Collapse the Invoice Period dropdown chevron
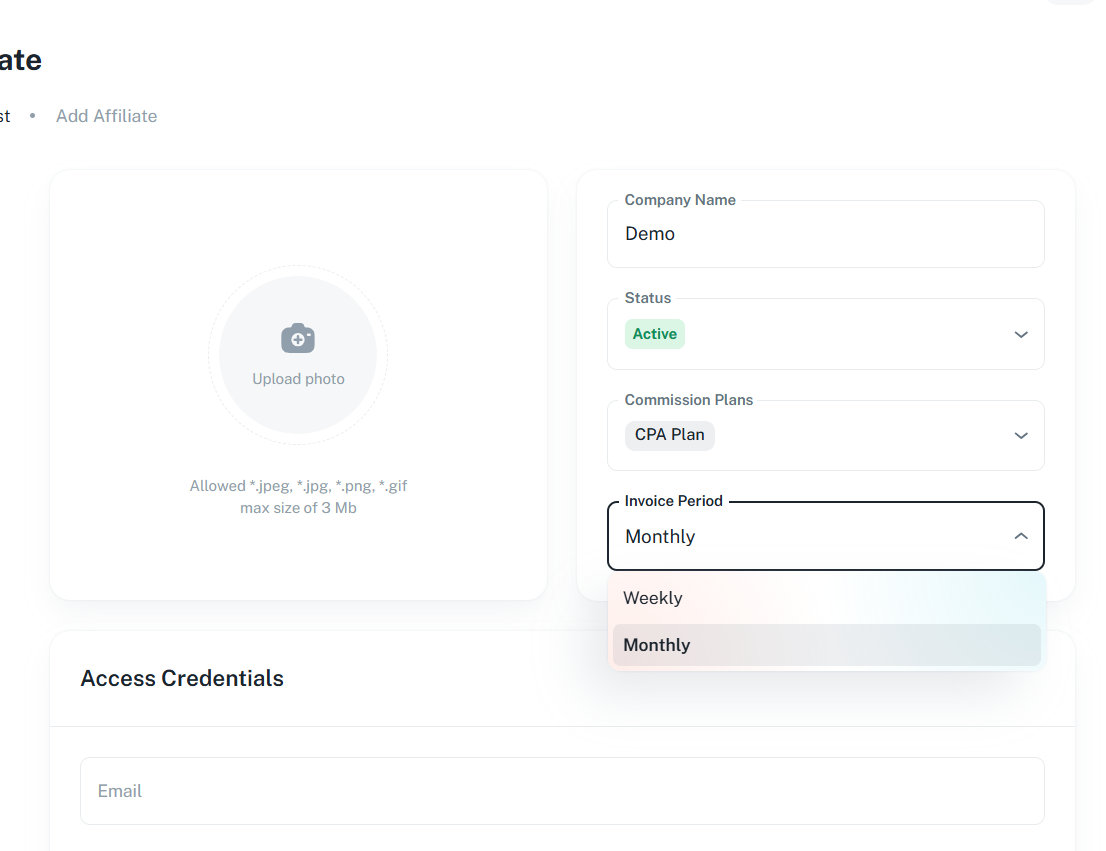This screenshot has width=1106, height=851. click(1020, 536)
